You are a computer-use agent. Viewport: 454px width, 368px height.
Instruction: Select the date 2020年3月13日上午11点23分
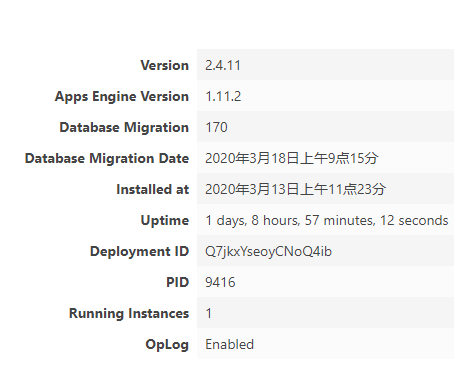click(295, 189)
